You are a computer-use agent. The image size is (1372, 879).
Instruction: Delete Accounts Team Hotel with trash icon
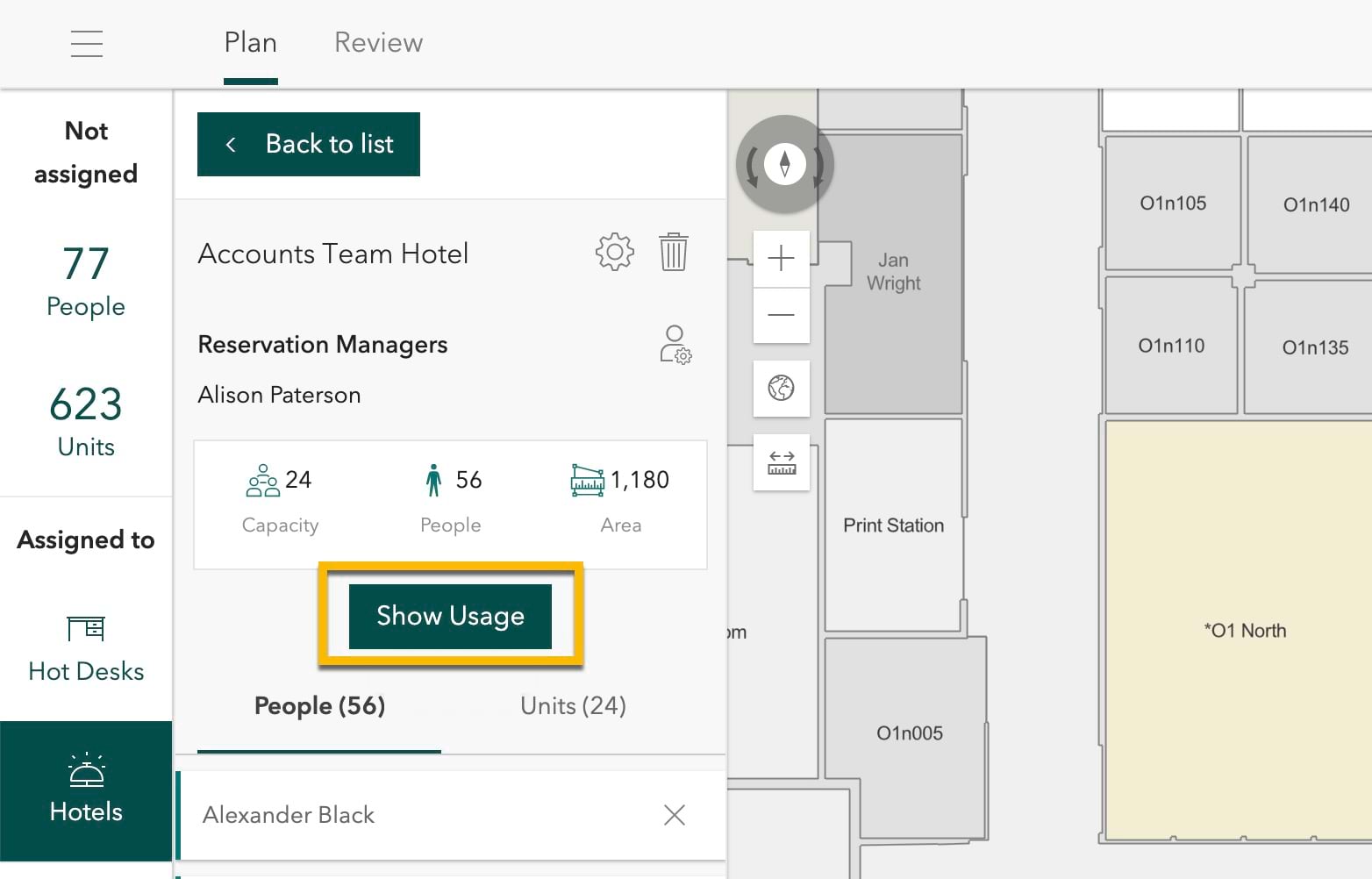pyautogui.click(x=673, y=253)
